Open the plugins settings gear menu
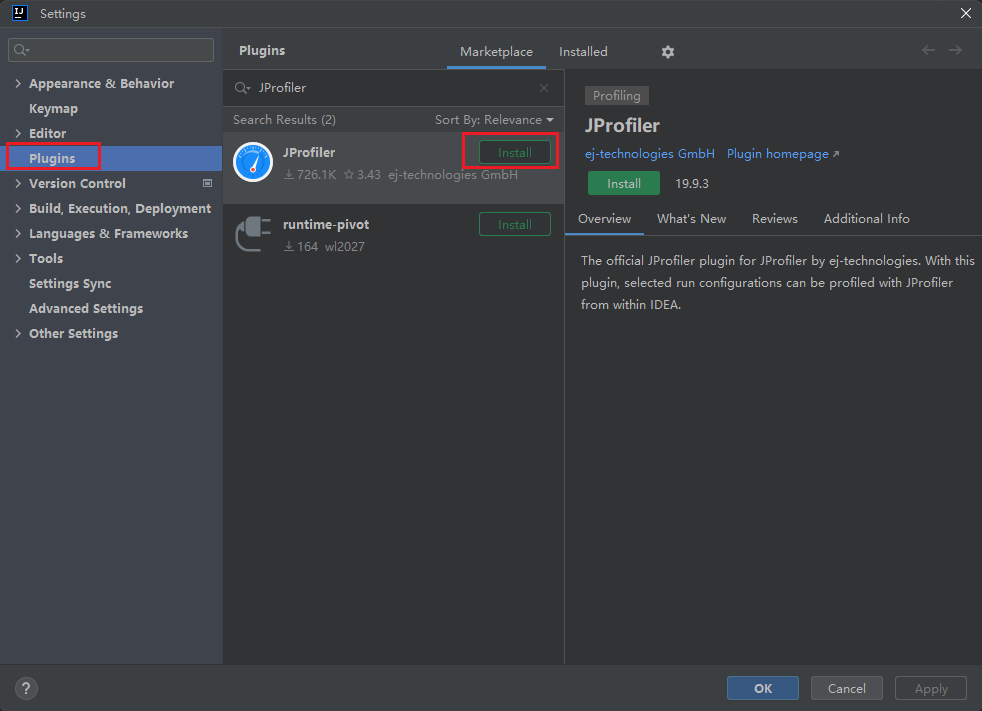982x711 pixels. click(x=668, y=52)
